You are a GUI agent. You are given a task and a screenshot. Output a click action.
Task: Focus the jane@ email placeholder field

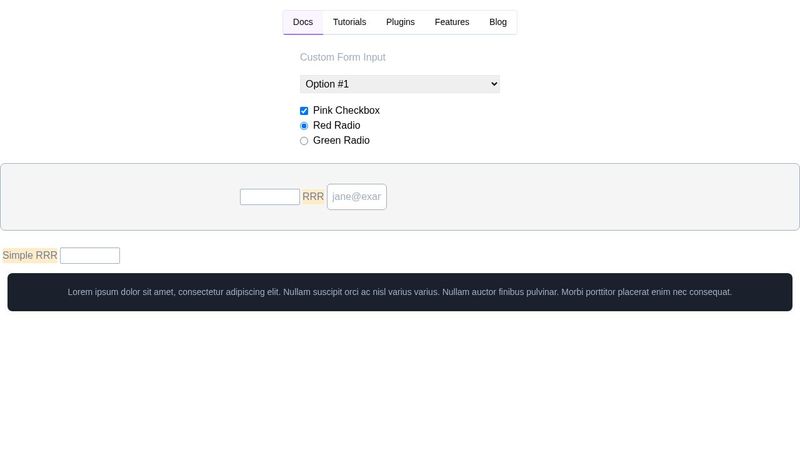357,197
